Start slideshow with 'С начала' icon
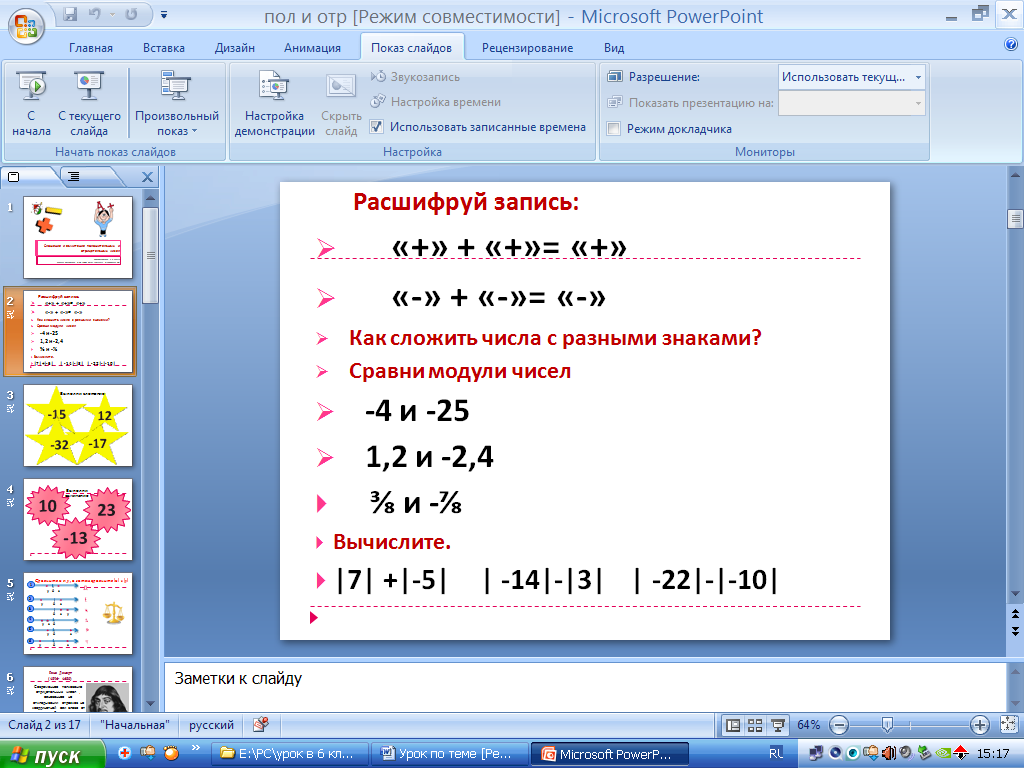 coord(31,103)
